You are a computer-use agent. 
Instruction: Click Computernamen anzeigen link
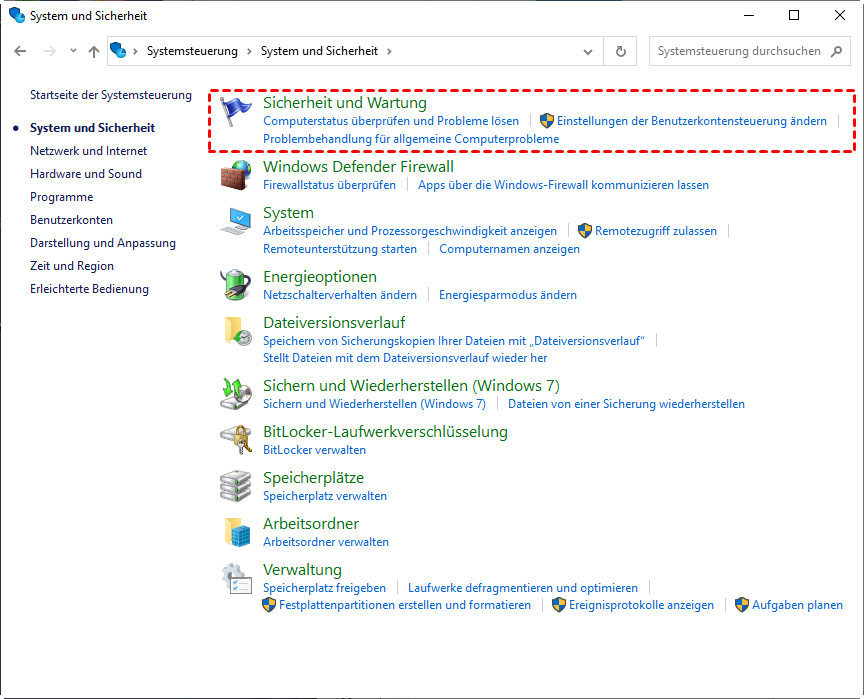(x=509, y=249)
